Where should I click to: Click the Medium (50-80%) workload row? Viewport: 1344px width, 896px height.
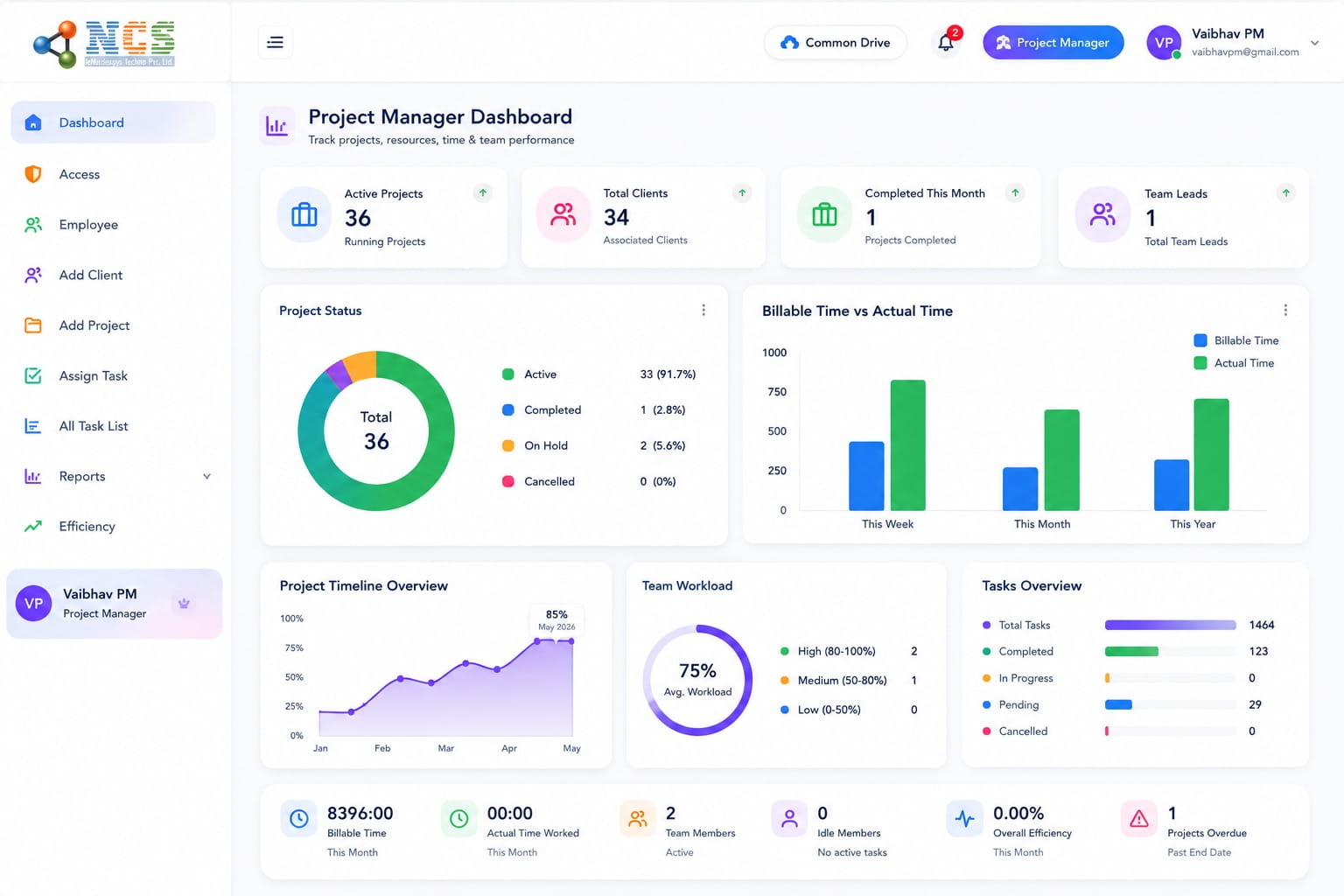click(x=848, y=680)
